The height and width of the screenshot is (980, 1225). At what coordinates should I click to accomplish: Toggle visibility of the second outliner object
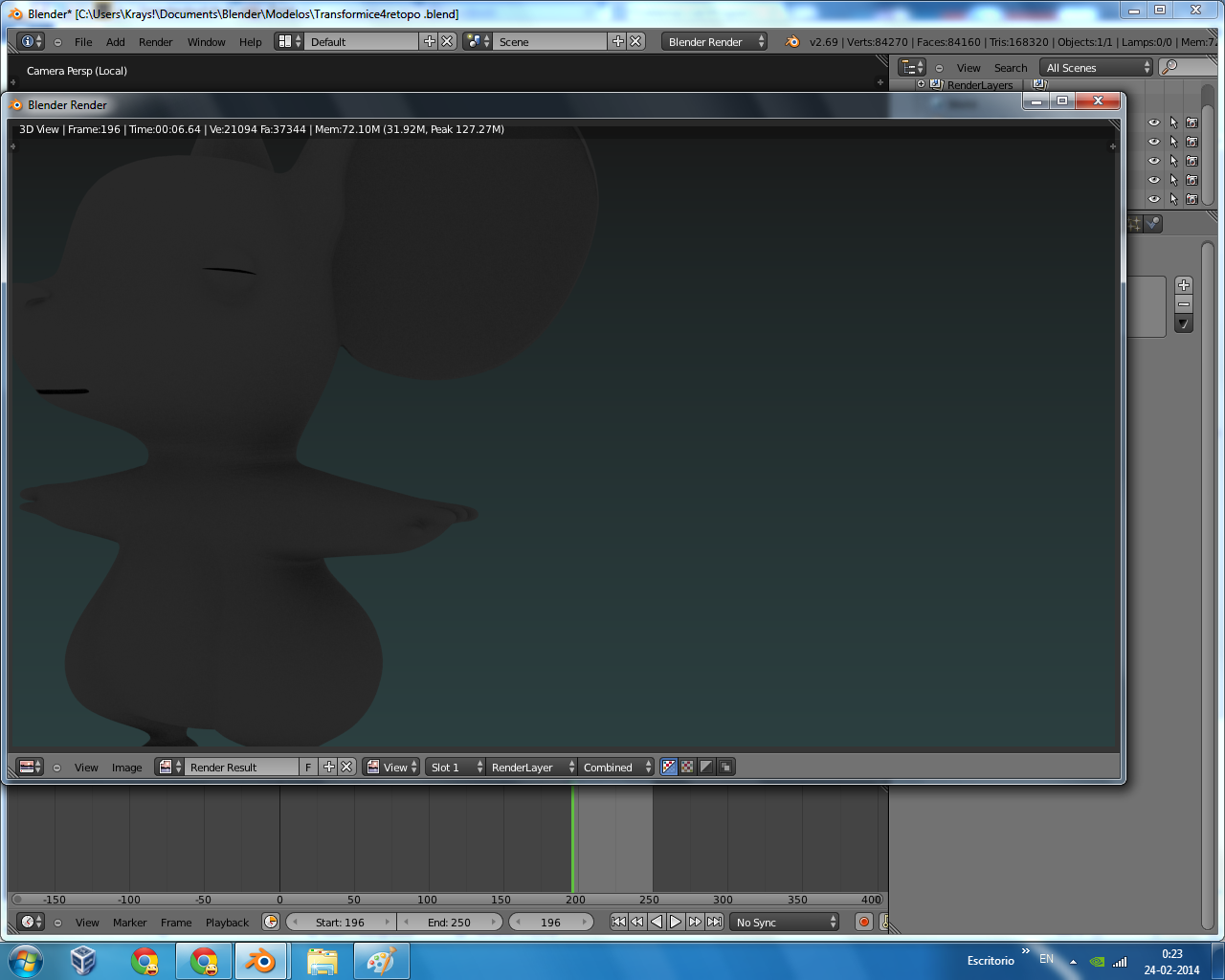click(1154, 142)
